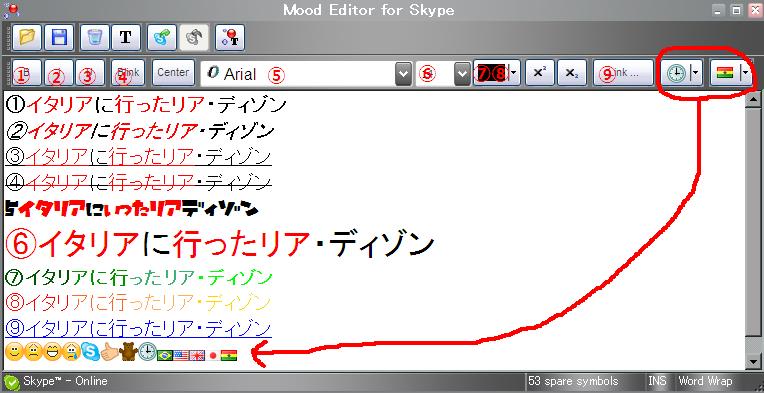The width and height of the screenshot is (764, 393).
Task: Apply superscript with the x² button
Action: click(540, 73)
